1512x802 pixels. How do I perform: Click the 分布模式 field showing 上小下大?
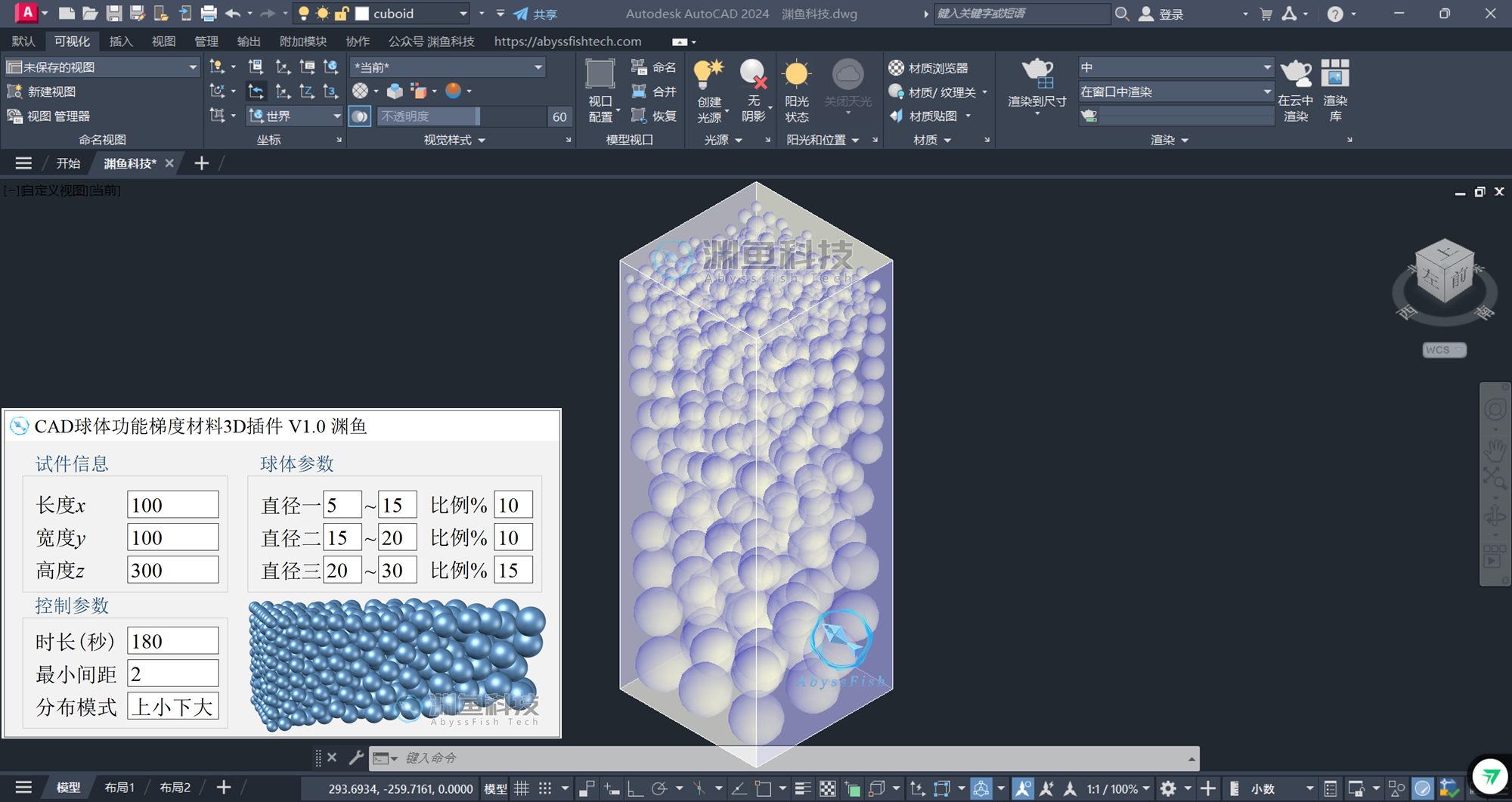coord(173,706)
